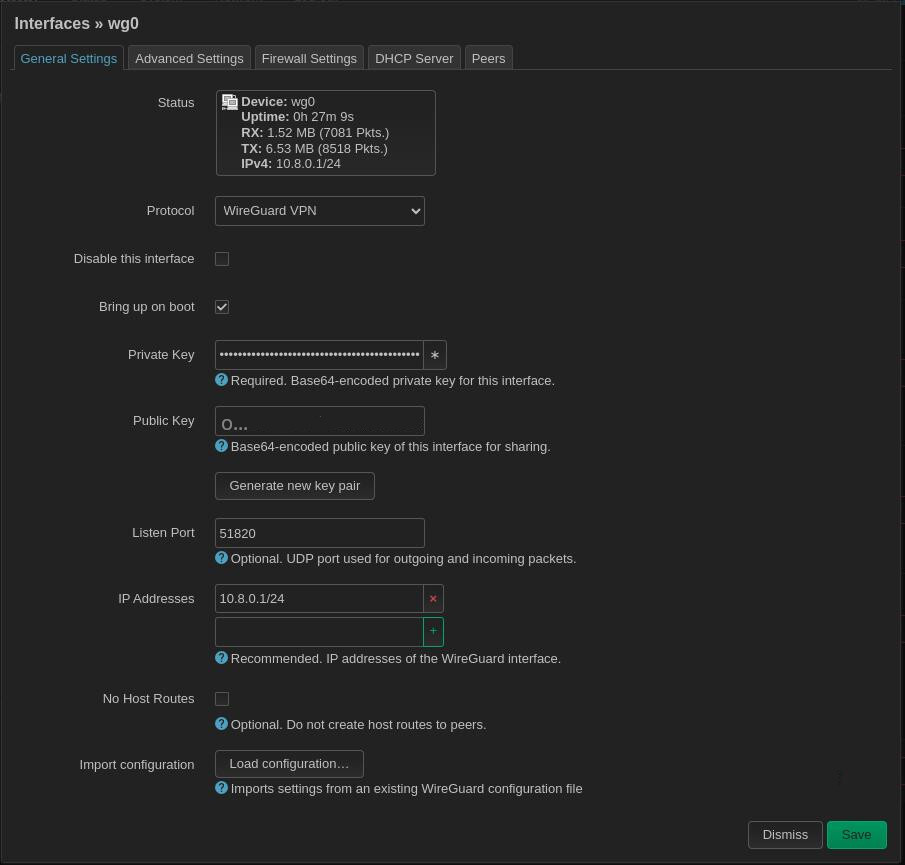Click help icon beside No Host Routes description
The image size is (905, 865).
point(221,724)
